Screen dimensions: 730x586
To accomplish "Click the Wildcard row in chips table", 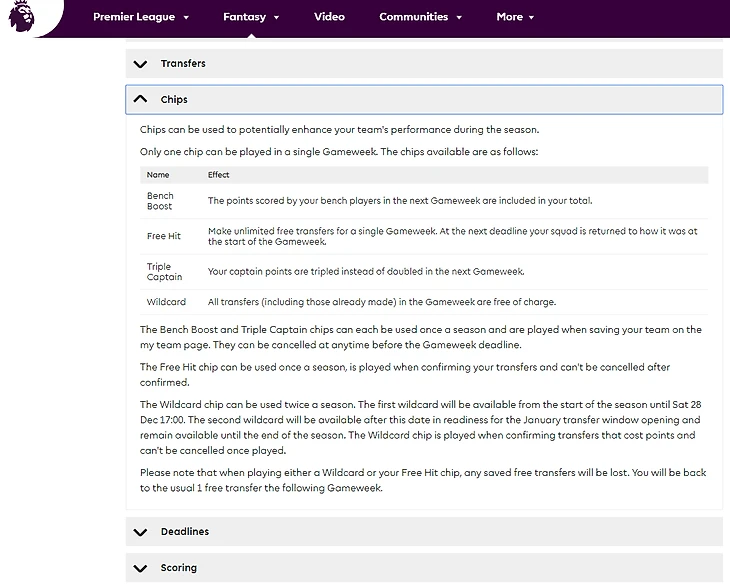I will pos(425,302).
